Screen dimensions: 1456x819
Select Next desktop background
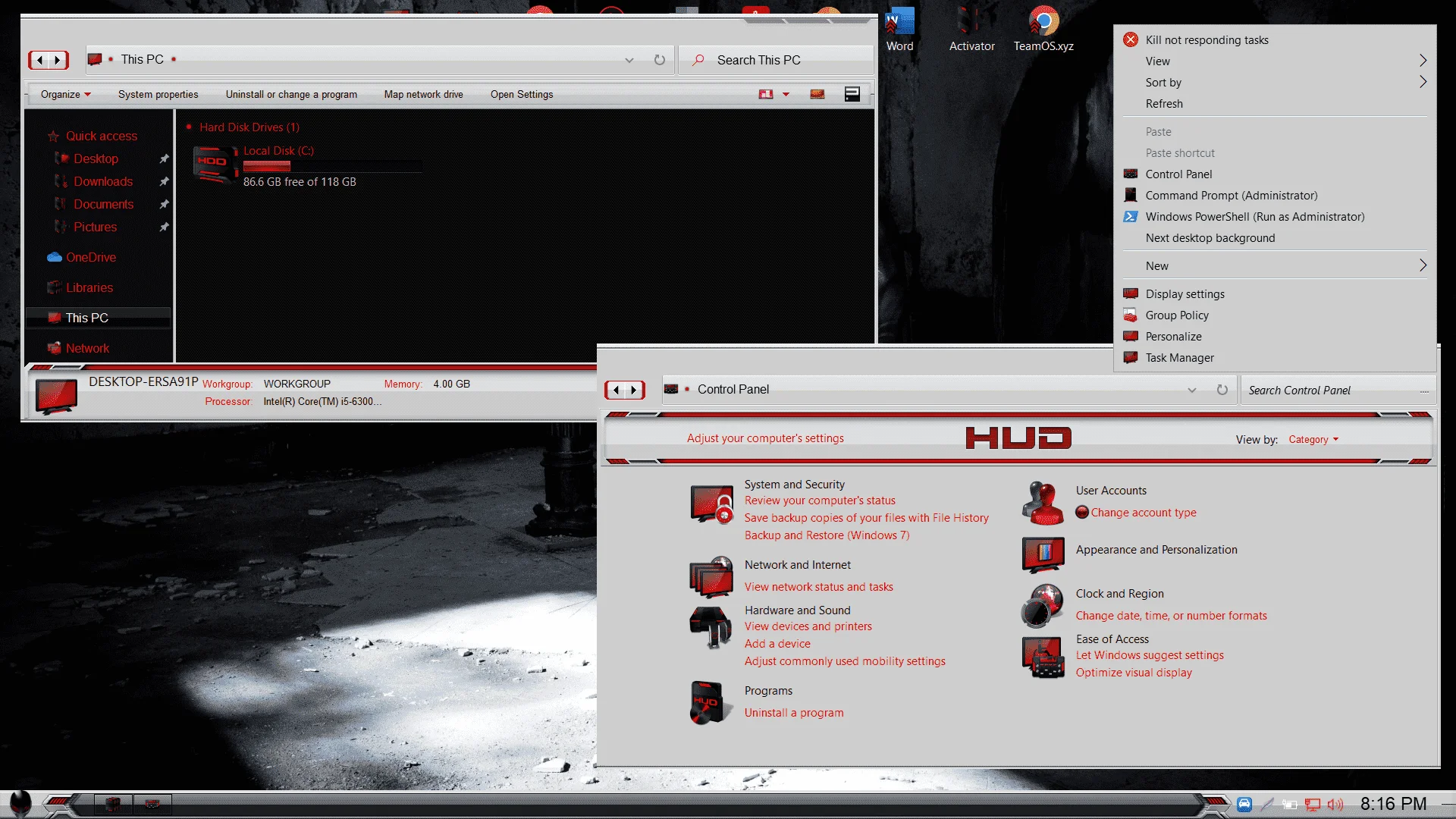coord(1276,237)
